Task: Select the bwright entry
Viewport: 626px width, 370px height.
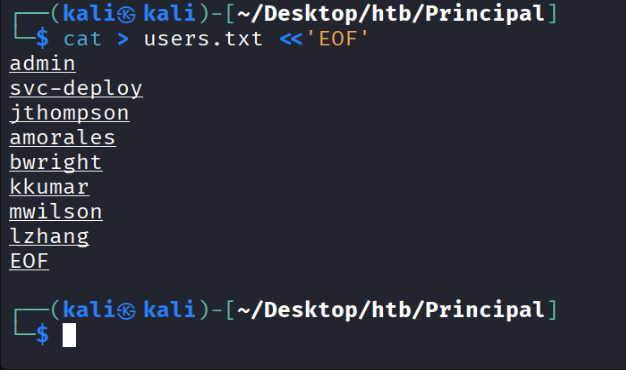Action: 56,162
